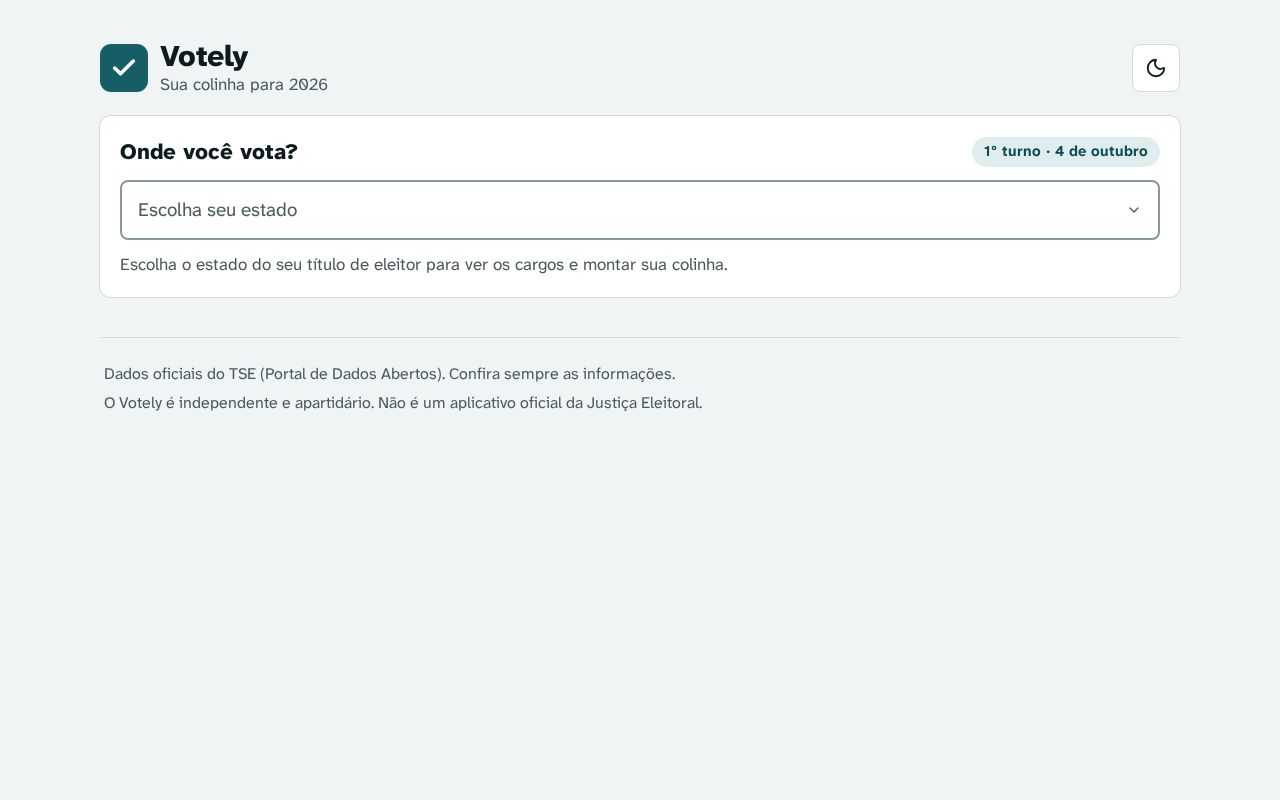Click the 'O Votely é independente' disclaimer text

tap(403, 403)
